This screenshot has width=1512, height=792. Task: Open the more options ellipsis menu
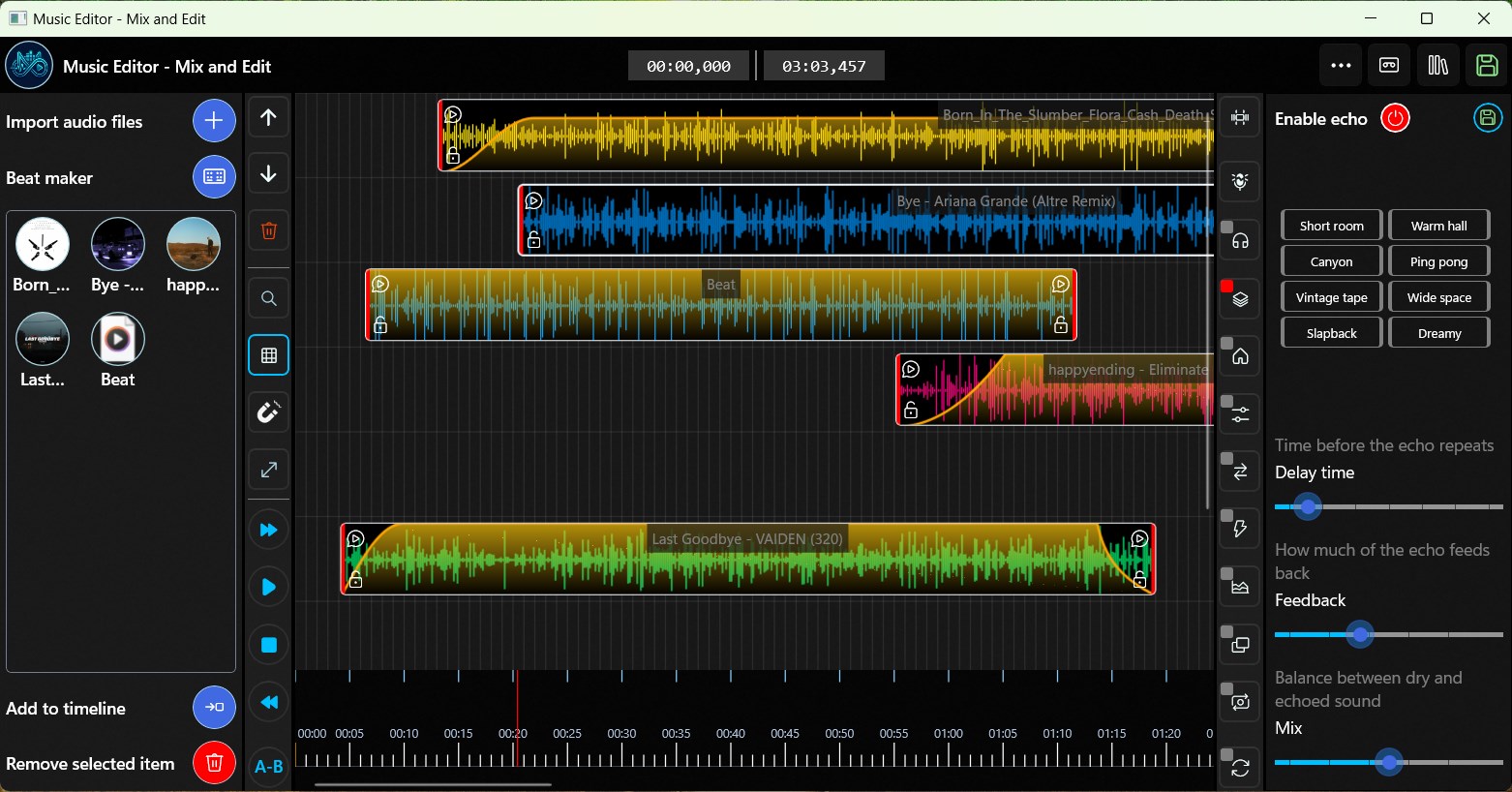(x=1341, y=65)
